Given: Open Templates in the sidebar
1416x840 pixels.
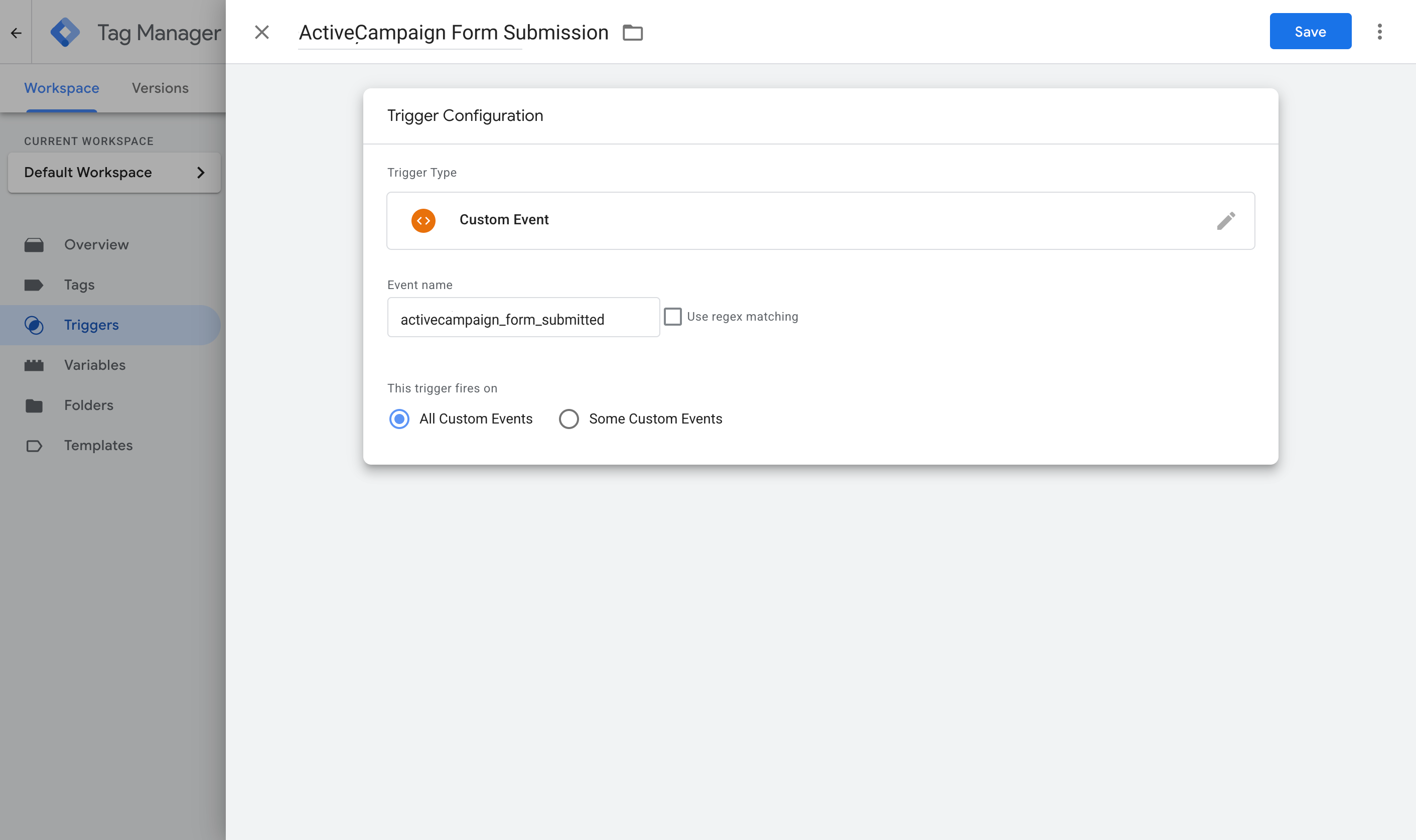Looking at the screenshot, I should (x=110, y=446).
